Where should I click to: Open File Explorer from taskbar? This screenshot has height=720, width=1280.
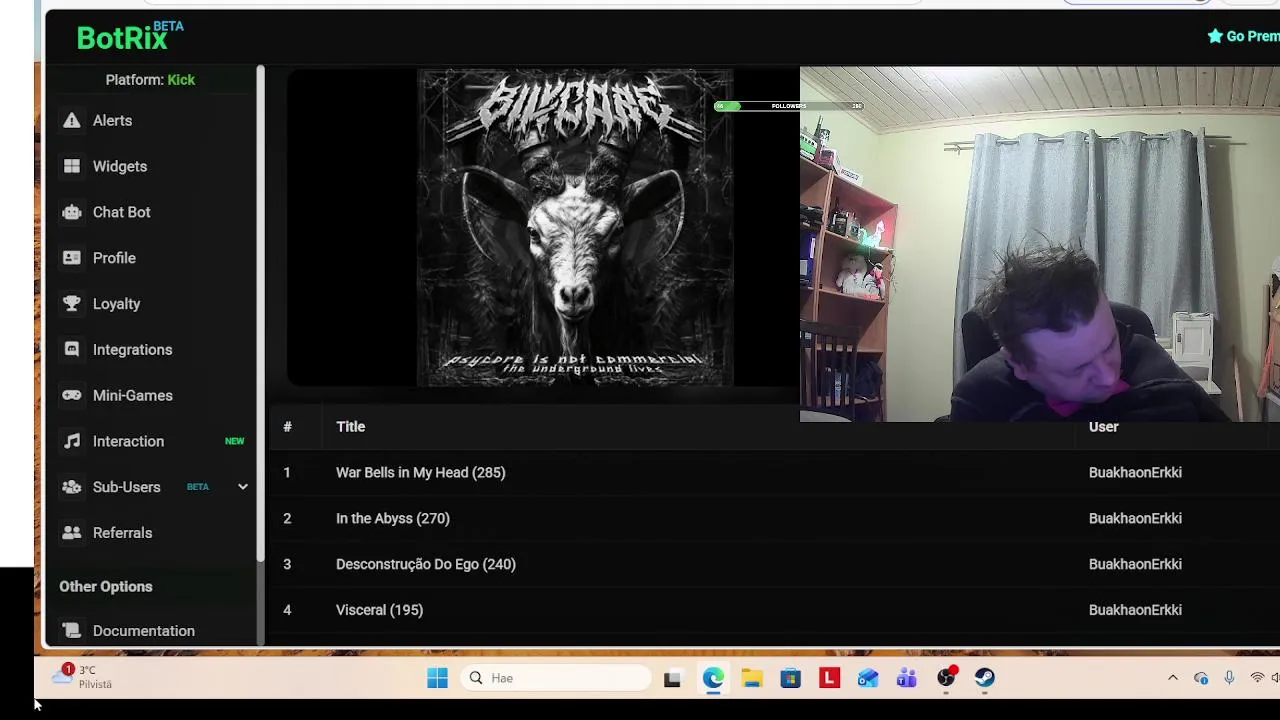(752, 679)
